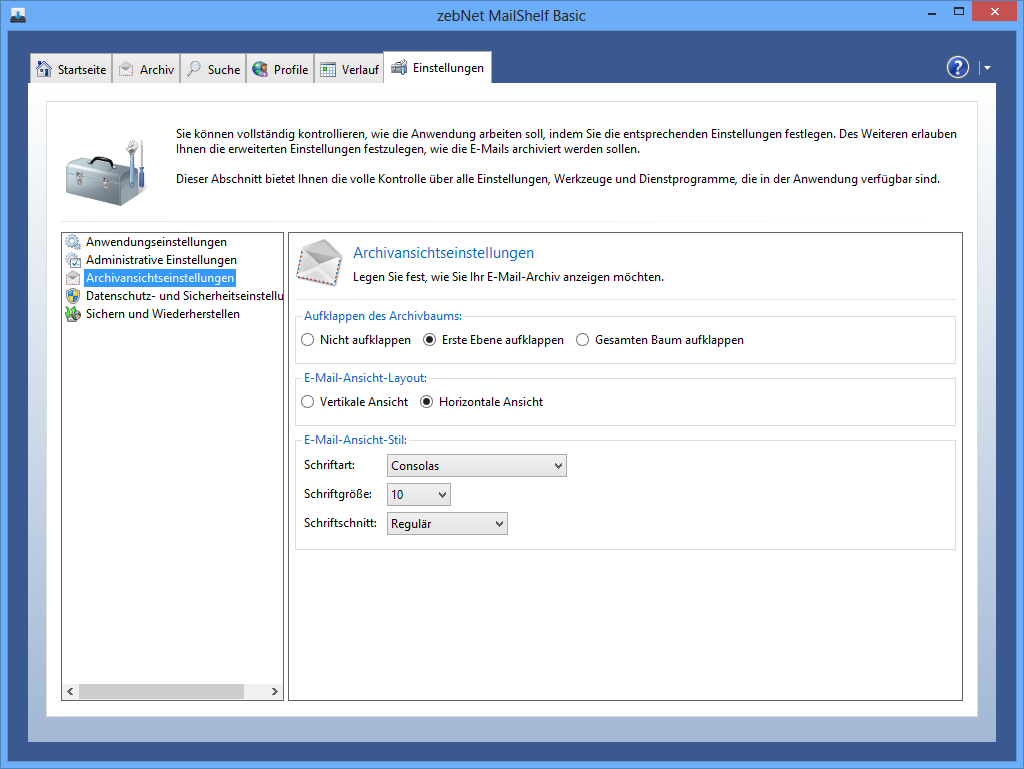Click the help question mark icon
Screen dimensions: 1024x769
pyautogui.click(x=957, y=67)
